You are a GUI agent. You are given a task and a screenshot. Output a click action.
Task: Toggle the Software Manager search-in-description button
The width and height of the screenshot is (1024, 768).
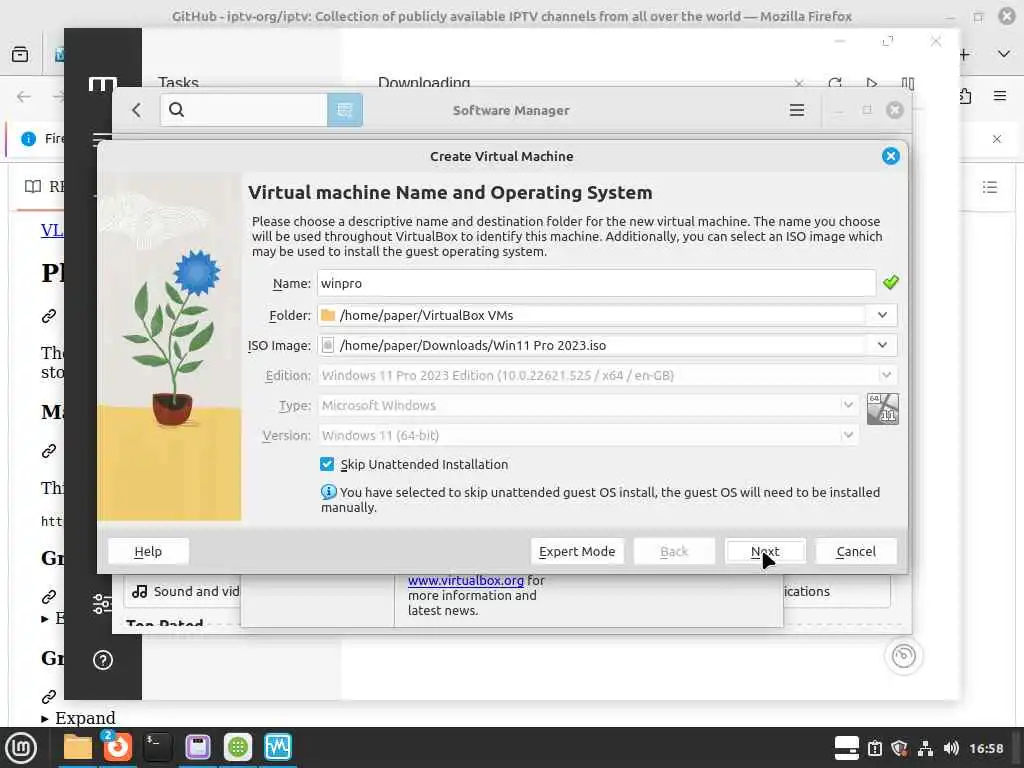coord(345,110)
